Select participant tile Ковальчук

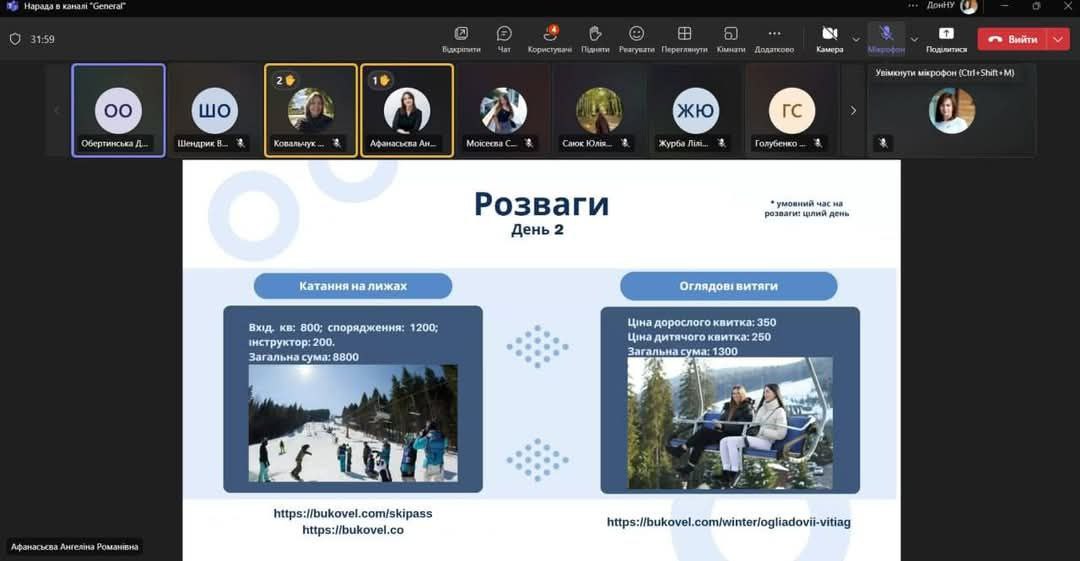tap(311, 110)
